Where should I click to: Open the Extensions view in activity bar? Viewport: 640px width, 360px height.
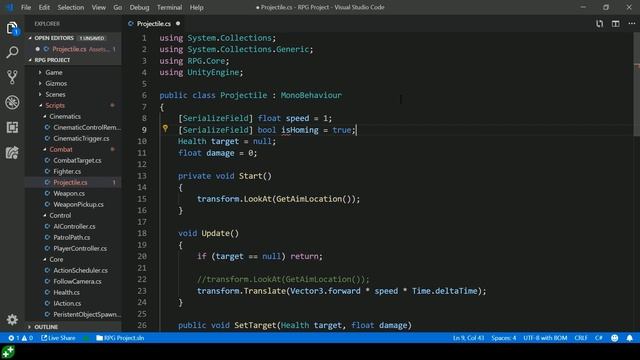click(12, 127)
